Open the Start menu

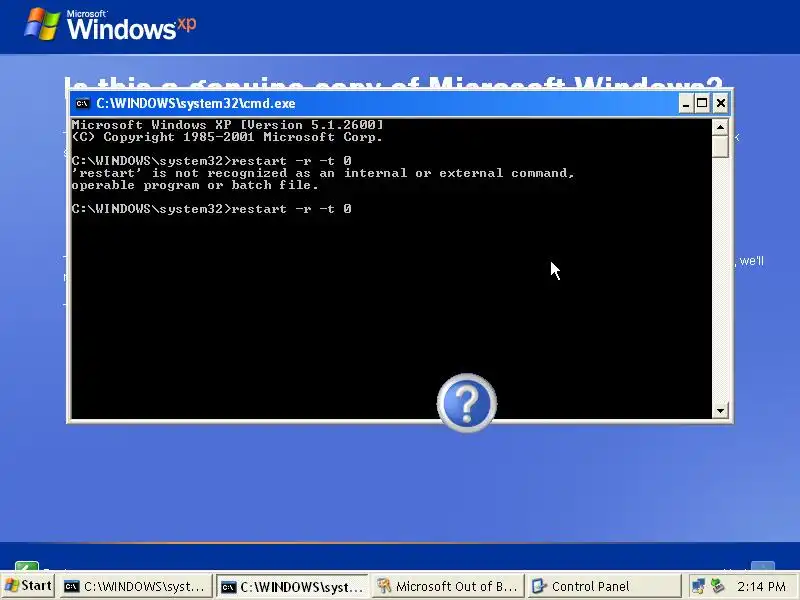pos(28,586)
